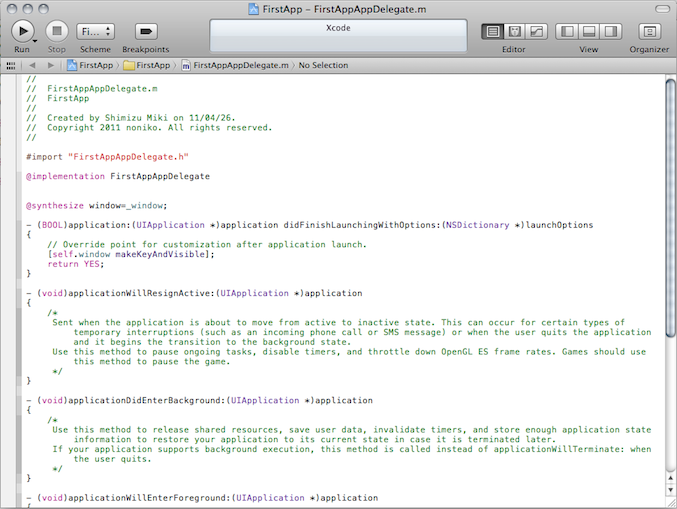Screen dimensions: 677x509
Task: Open the No Selection symbol breadcrumb
Action: 323,65
